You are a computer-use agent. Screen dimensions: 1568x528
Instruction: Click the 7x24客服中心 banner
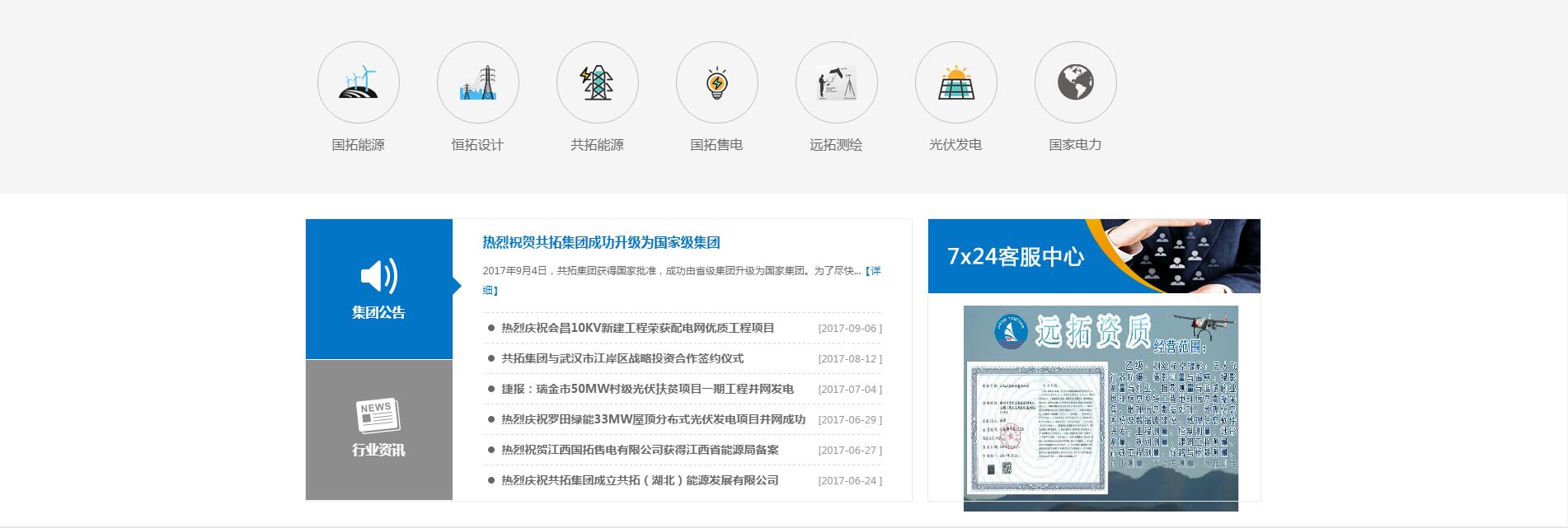1093,256
